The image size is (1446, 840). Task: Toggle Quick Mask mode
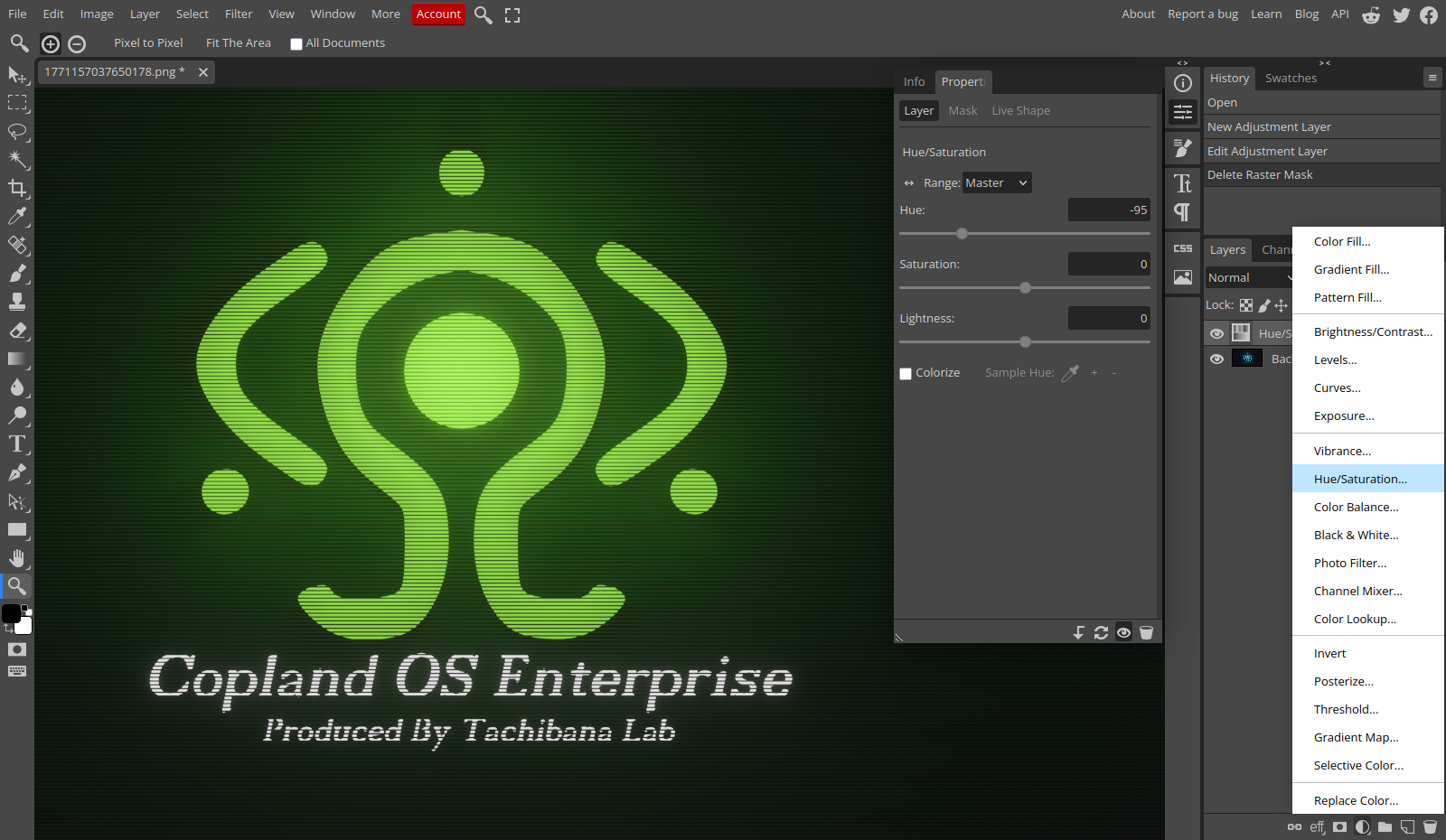(17, 649)
